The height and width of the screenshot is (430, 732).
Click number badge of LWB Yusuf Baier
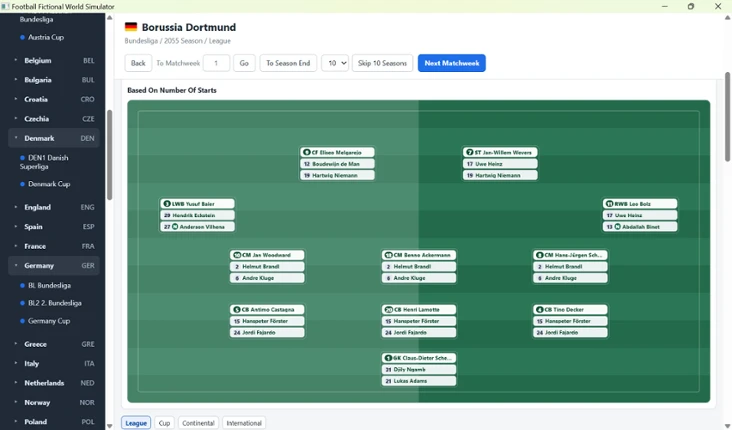pos(167,204)
